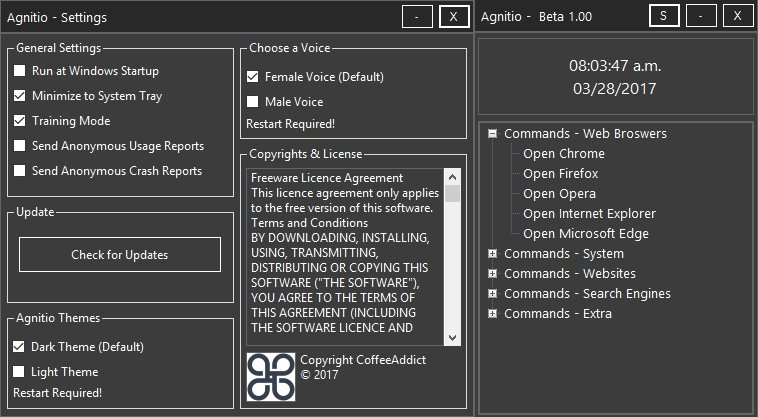The width and height of the screenshot is (758, 417).
Task: Expand Commands - Search Engines node
Action: 492,293
